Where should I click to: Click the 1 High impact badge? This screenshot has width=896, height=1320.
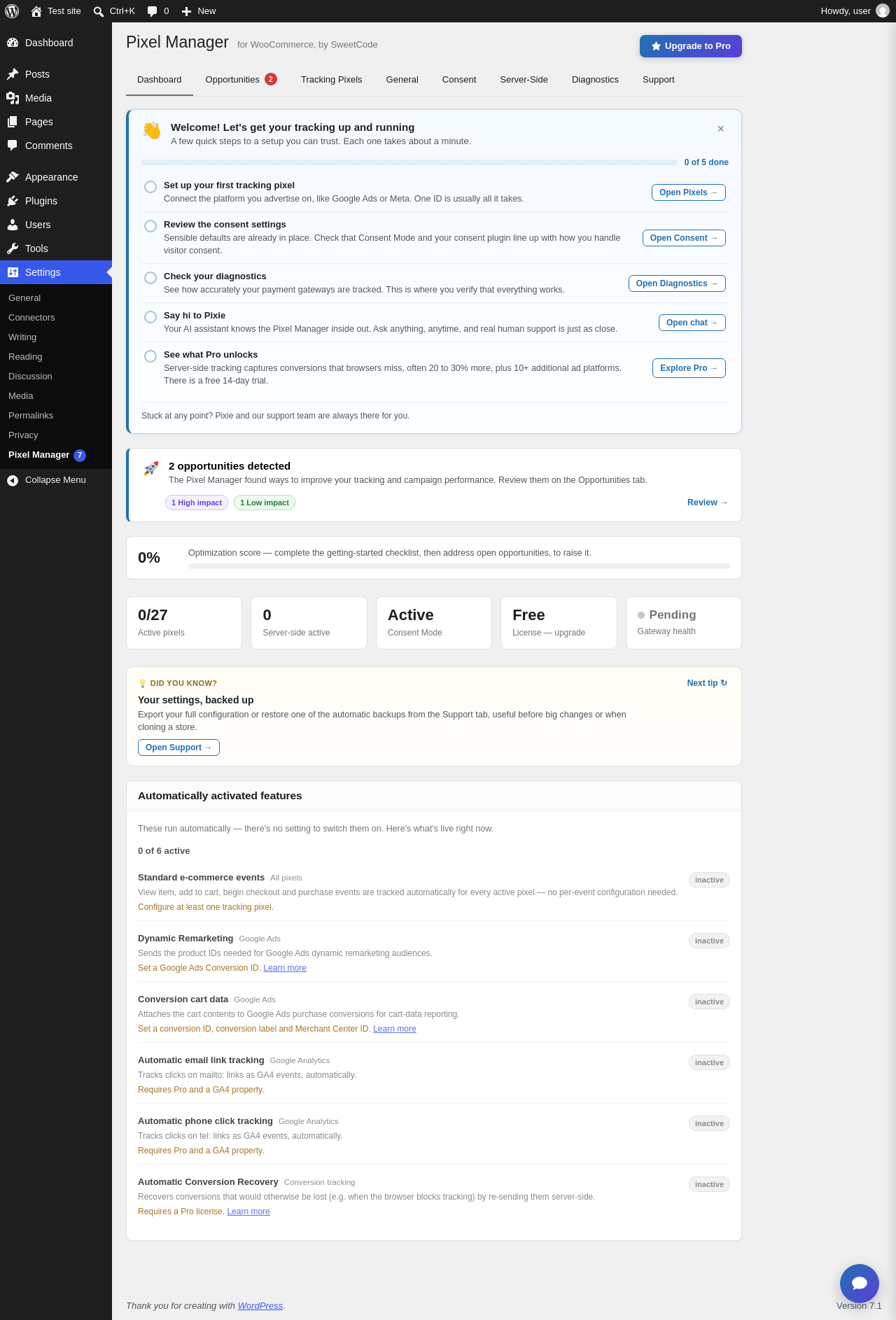pyautogui.click(x=197, y=503)
